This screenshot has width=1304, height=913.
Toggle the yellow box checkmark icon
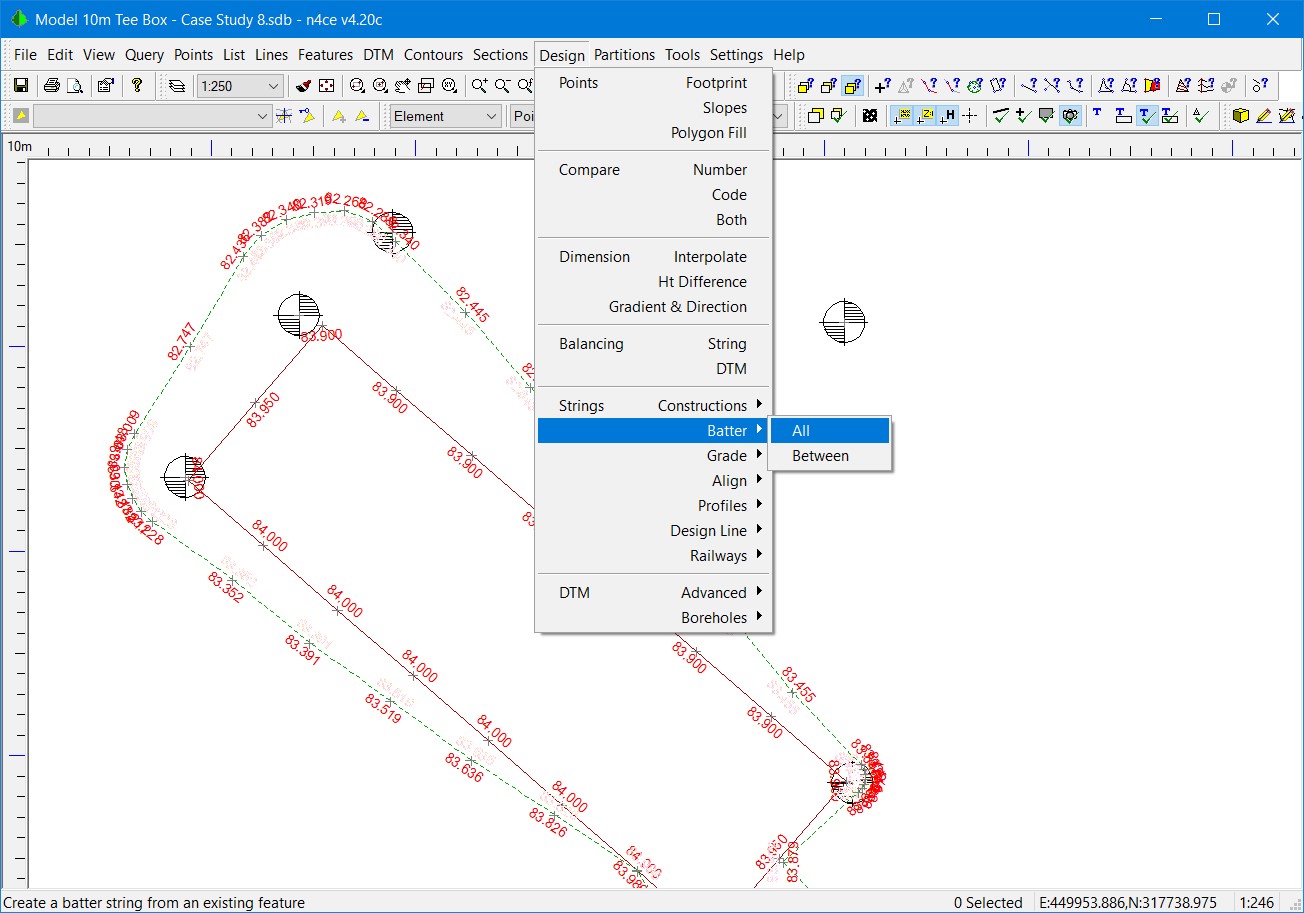point(839,116)
